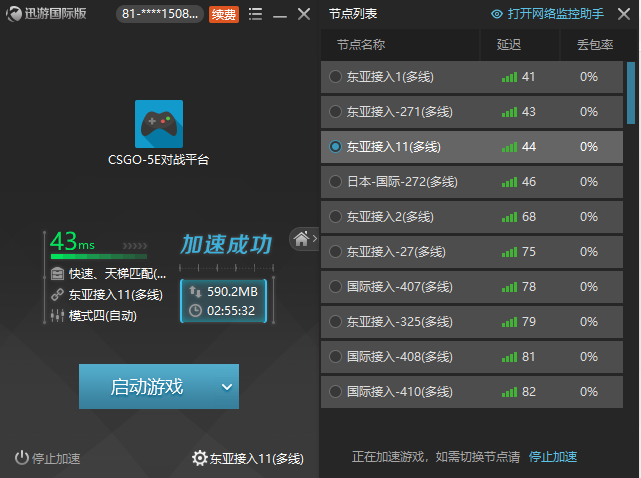Sort by 节点名称 column header
This screenshot has height=478, width=641.
400,44
